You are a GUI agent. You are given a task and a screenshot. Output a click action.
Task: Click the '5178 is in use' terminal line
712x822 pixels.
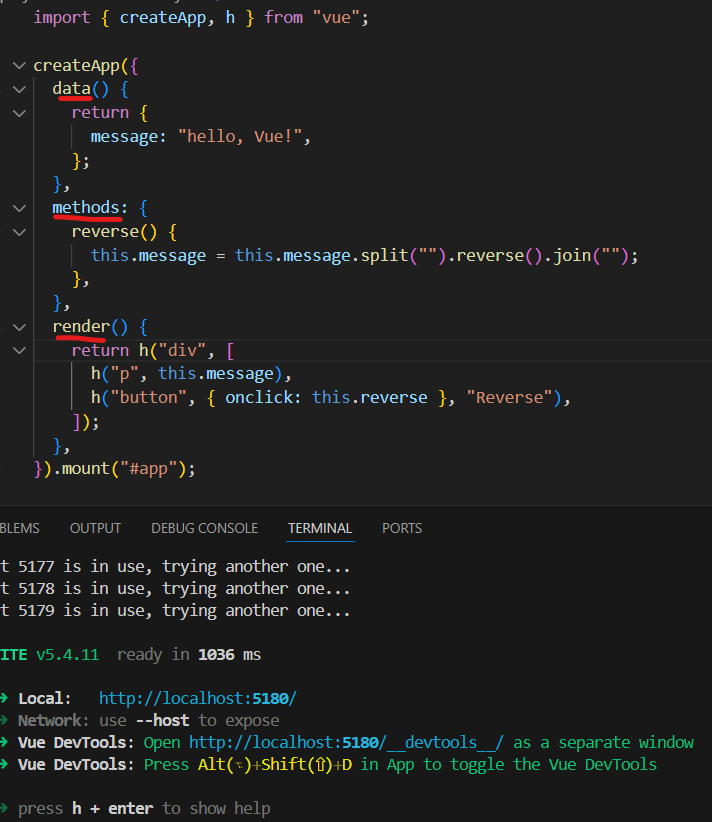[x=175, y=589]
